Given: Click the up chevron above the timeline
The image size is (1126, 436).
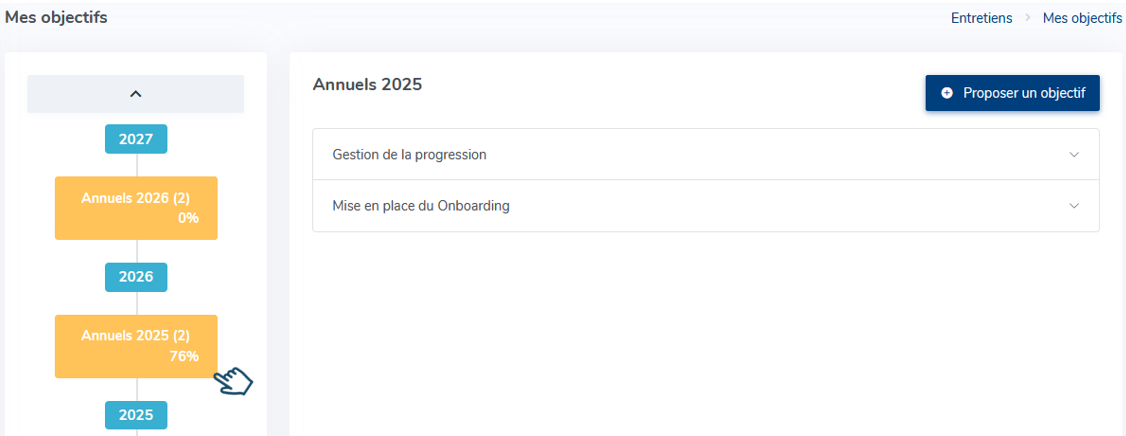Looking at the screenshot, I should click(x=136, y=94).
